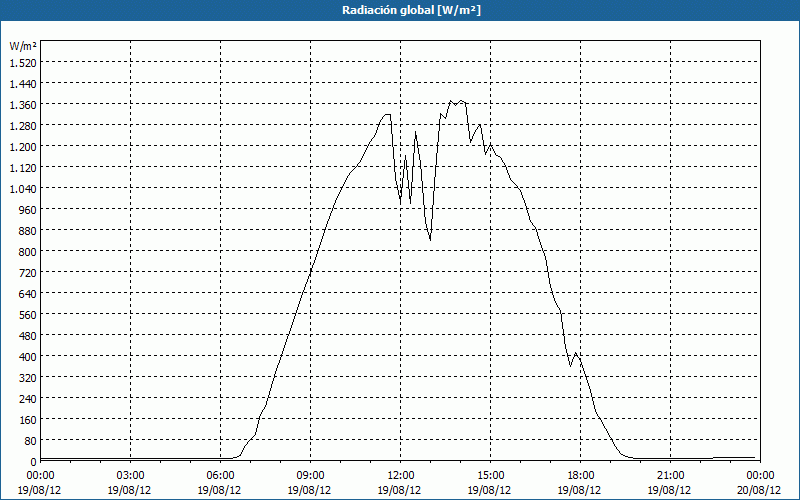This screenshot has height=500, width=800.
Task: Select the y-axis origin value "0"
Action: pyautogui.click(x=34, y=462)
